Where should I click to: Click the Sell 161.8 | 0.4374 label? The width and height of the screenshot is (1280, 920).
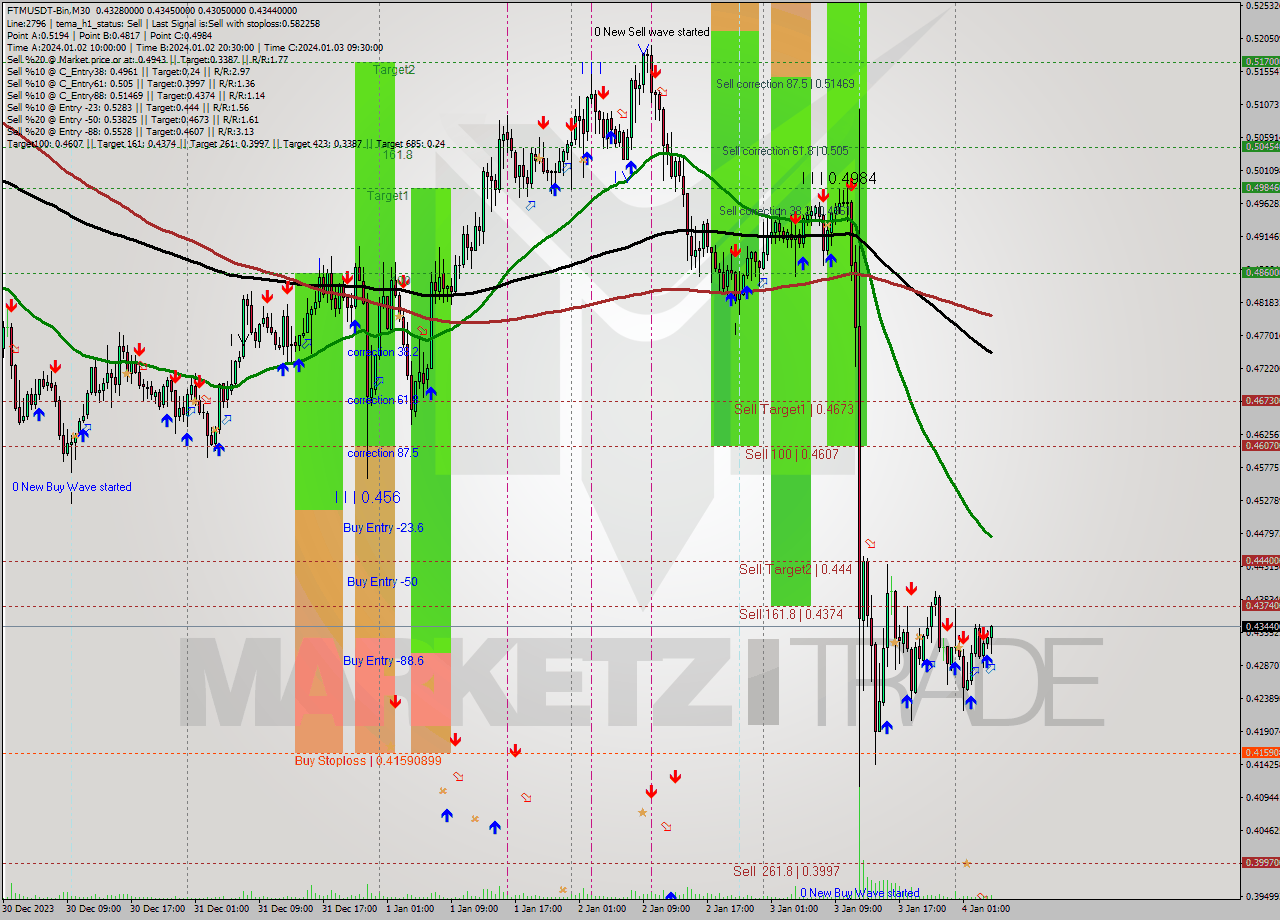(x=790, y=614)
